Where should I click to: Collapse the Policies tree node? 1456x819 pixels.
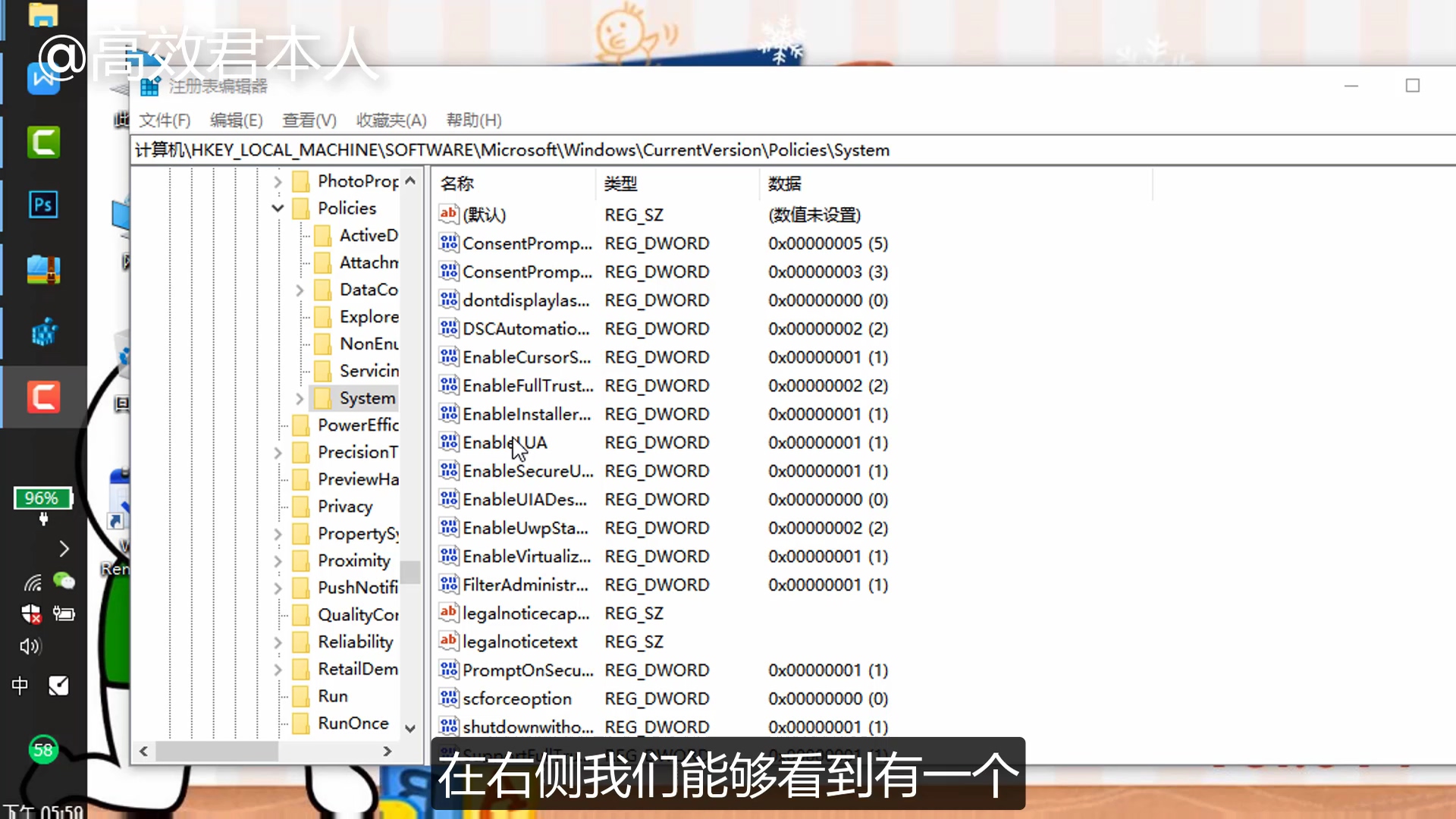(x=278, y=208)
